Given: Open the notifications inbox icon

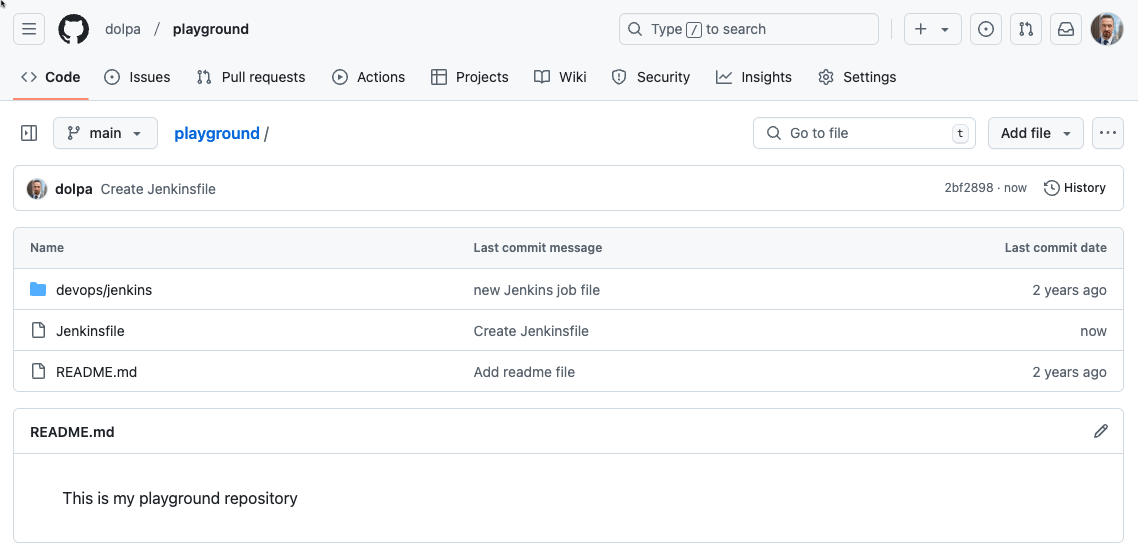Looking at the screenshot, I should 1066,29.
